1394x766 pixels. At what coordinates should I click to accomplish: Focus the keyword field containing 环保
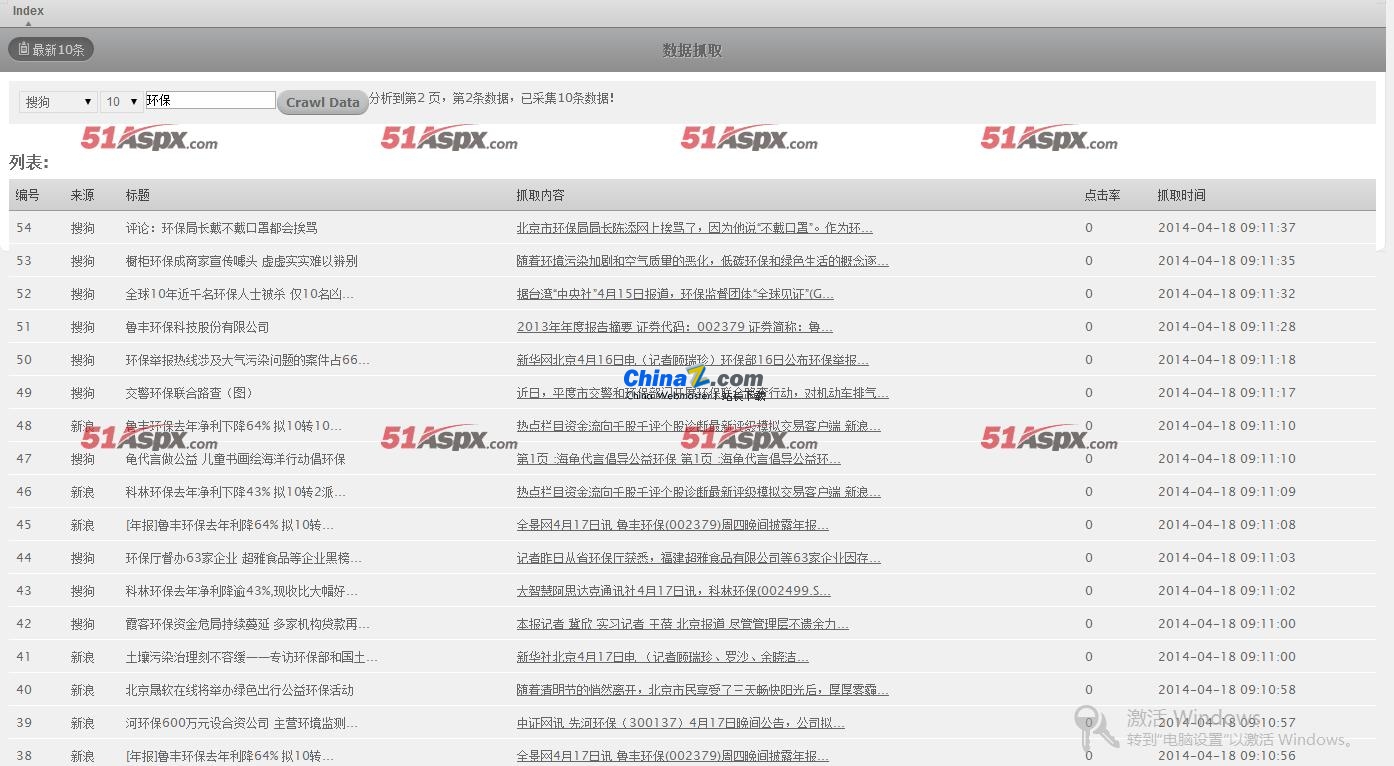(210, 100)
